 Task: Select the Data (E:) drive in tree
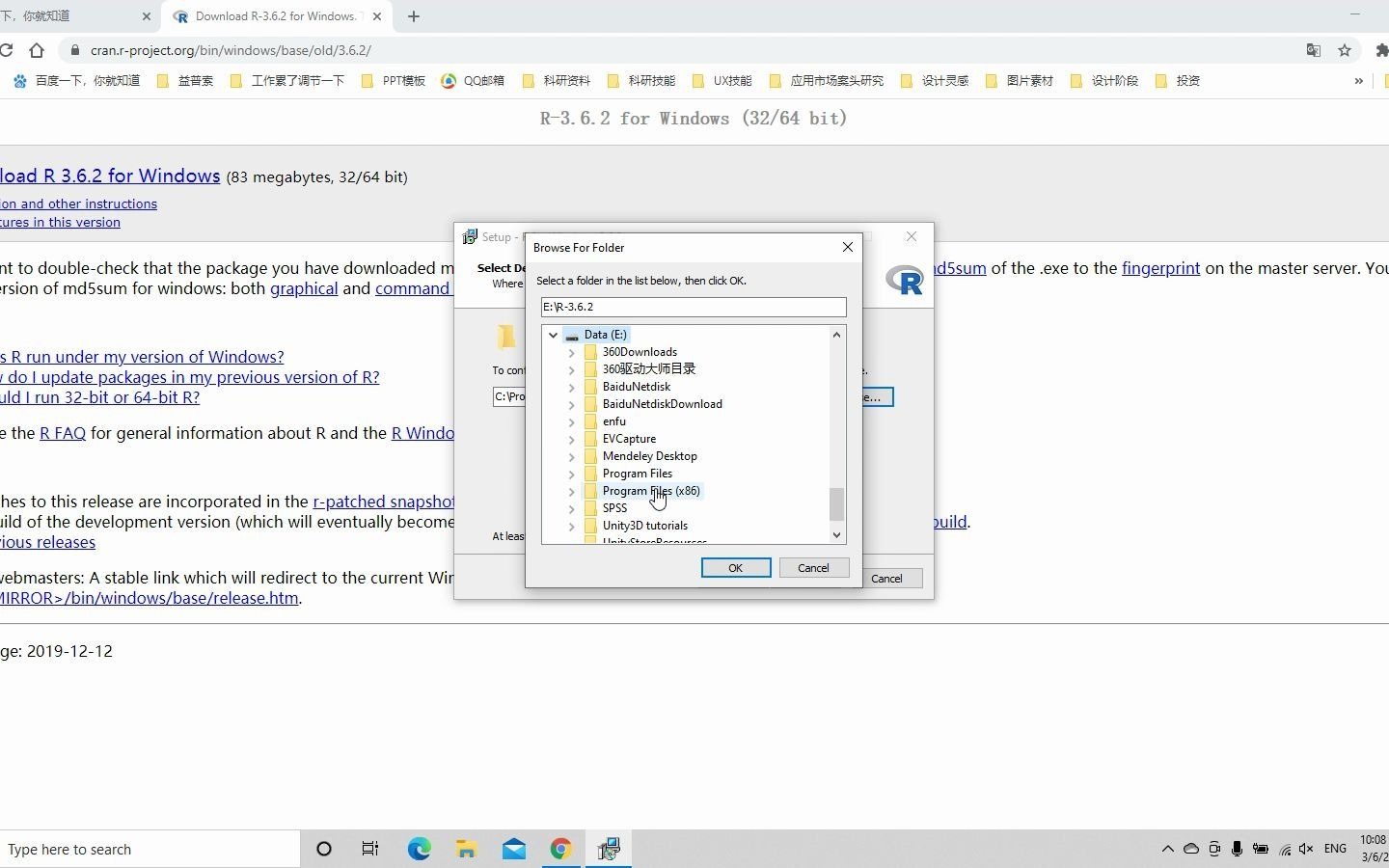tap(605, 335)
